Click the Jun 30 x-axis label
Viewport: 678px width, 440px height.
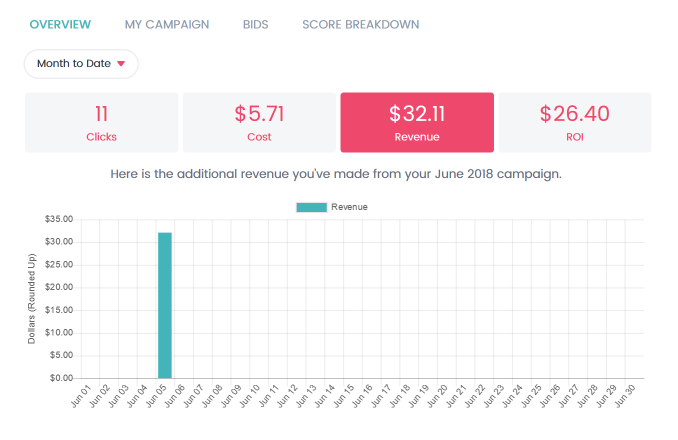pos(625,396)
